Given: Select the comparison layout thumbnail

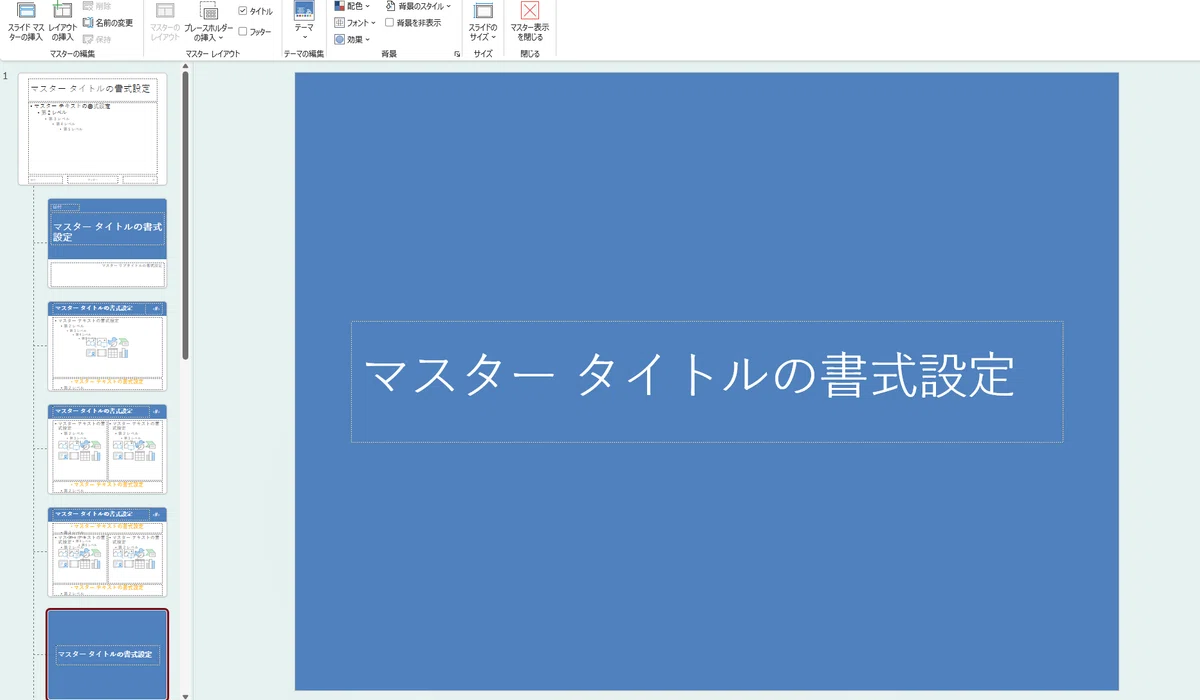Looking at the screenshot, I should coord(107,552).
